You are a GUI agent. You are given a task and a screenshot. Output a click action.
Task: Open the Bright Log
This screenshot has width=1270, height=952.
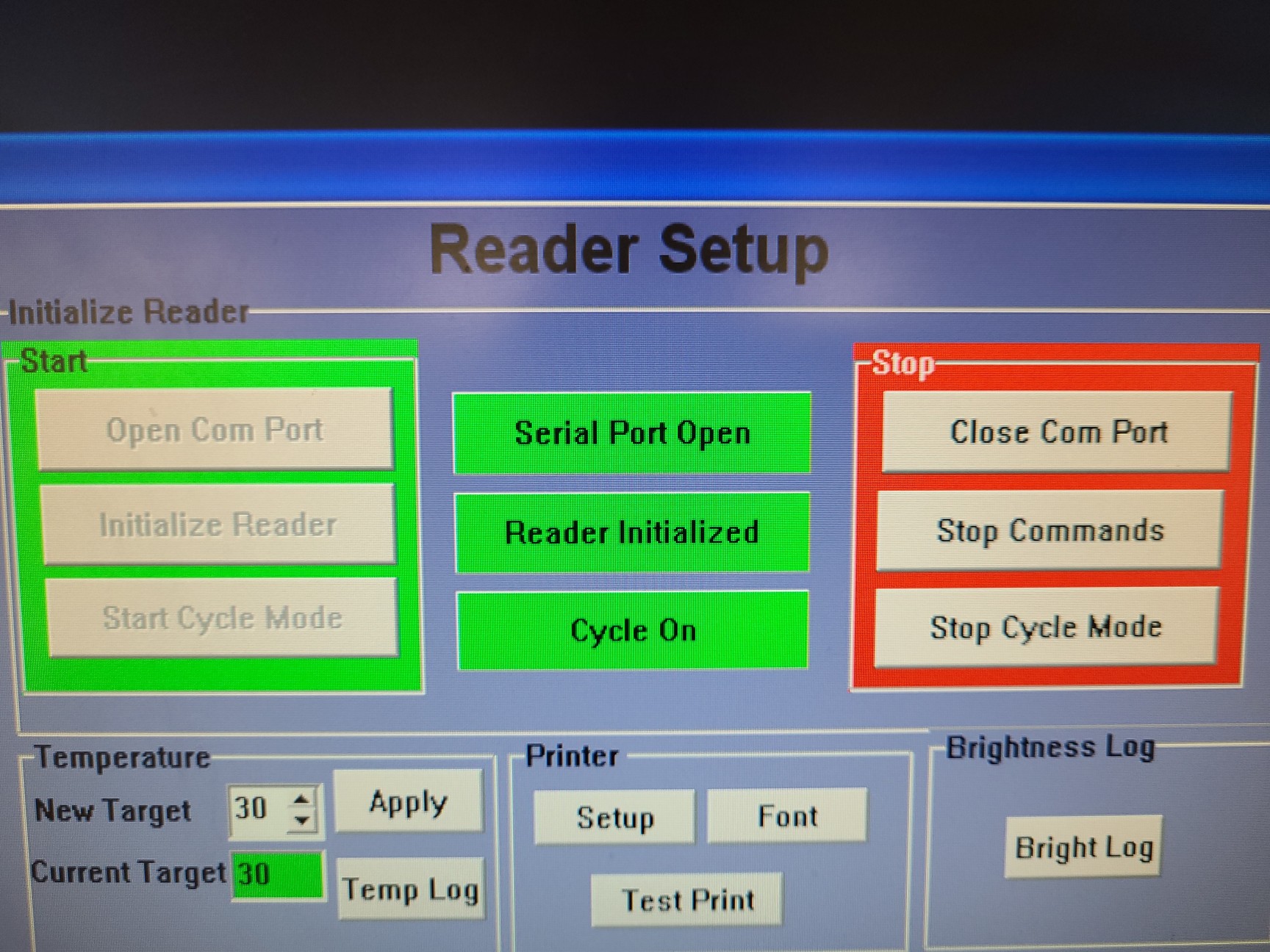point(1083,848)
